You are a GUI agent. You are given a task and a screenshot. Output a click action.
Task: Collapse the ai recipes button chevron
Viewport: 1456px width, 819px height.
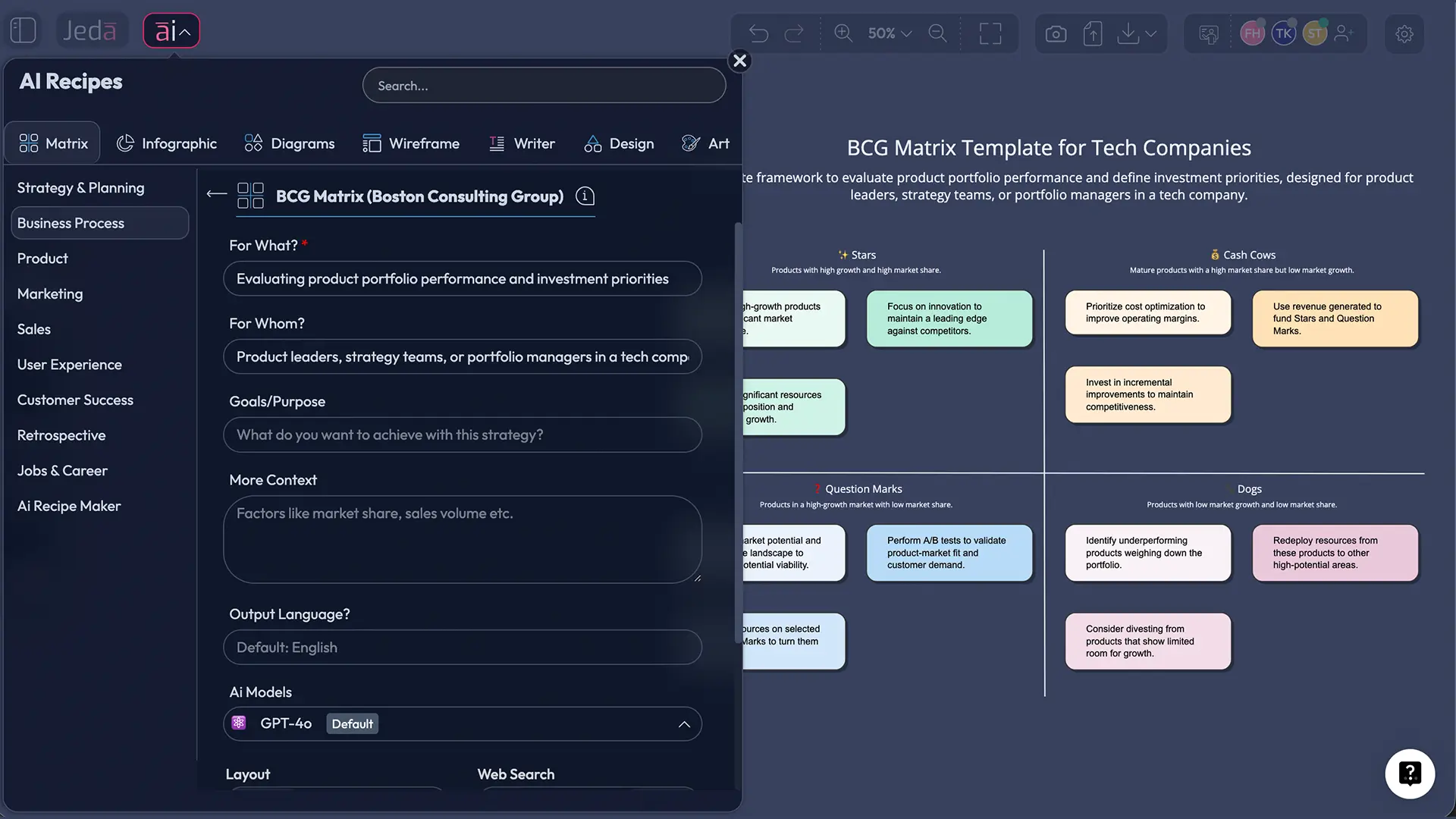(x=184, y=32)
